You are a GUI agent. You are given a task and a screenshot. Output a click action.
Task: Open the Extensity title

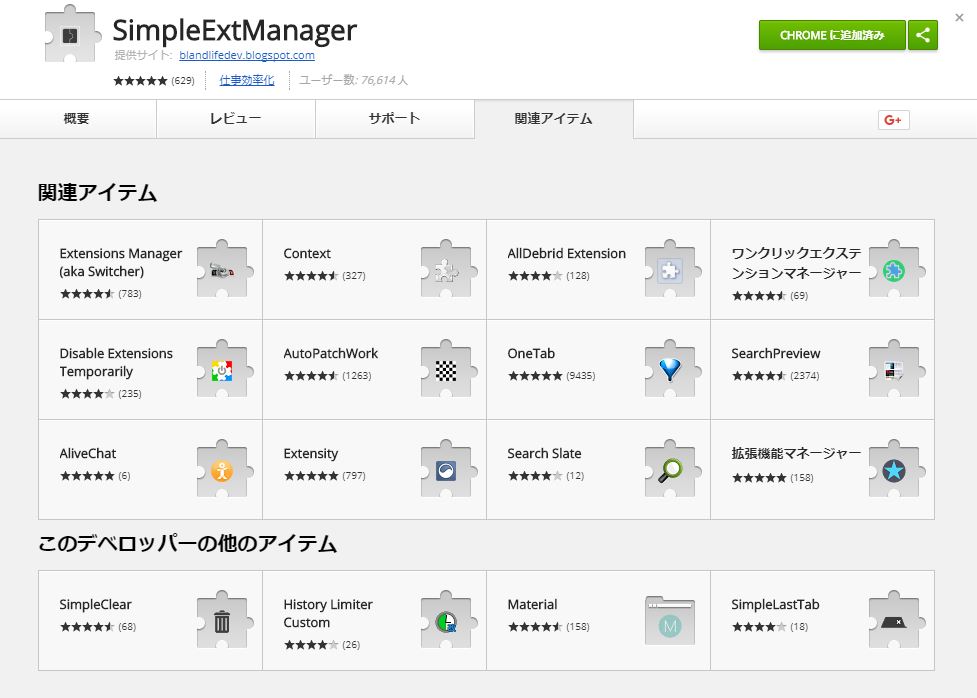click(310, 454)
